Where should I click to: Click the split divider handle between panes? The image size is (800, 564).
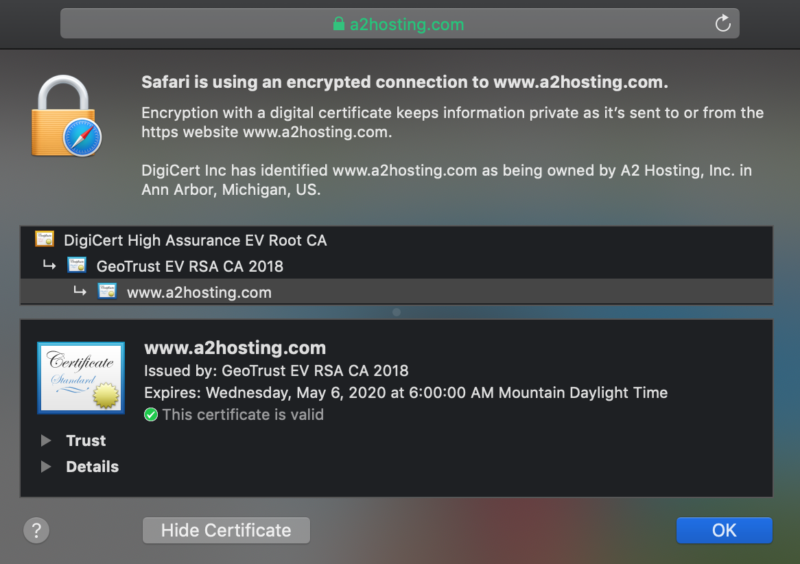click(x=396, y=312)
